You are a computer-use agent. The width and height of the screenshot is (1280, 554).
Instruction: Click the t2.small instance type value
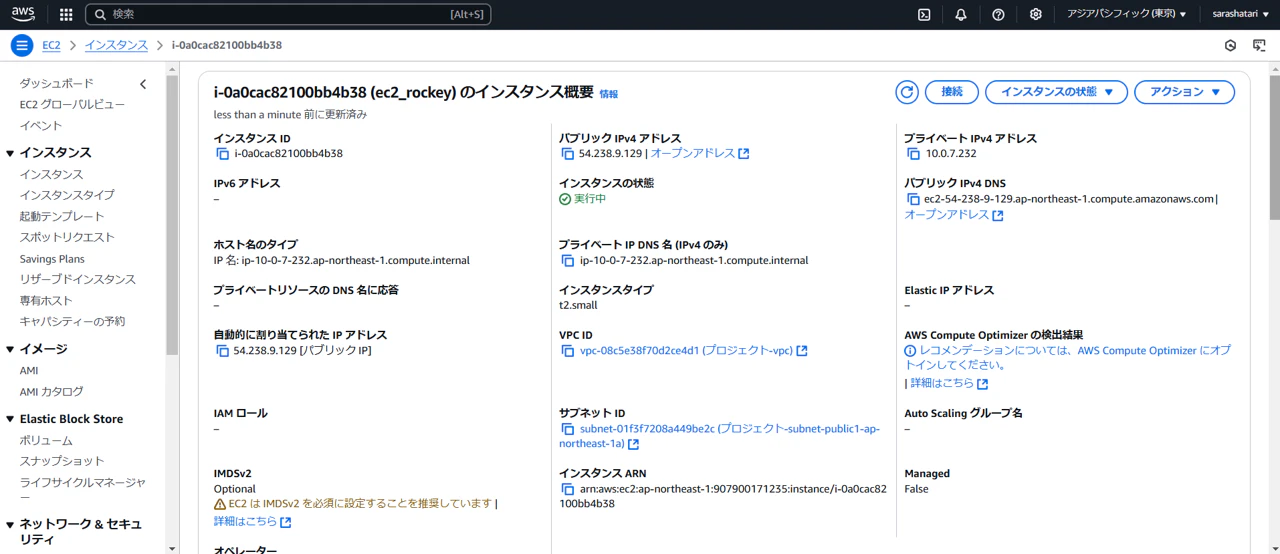coord(578,306)
